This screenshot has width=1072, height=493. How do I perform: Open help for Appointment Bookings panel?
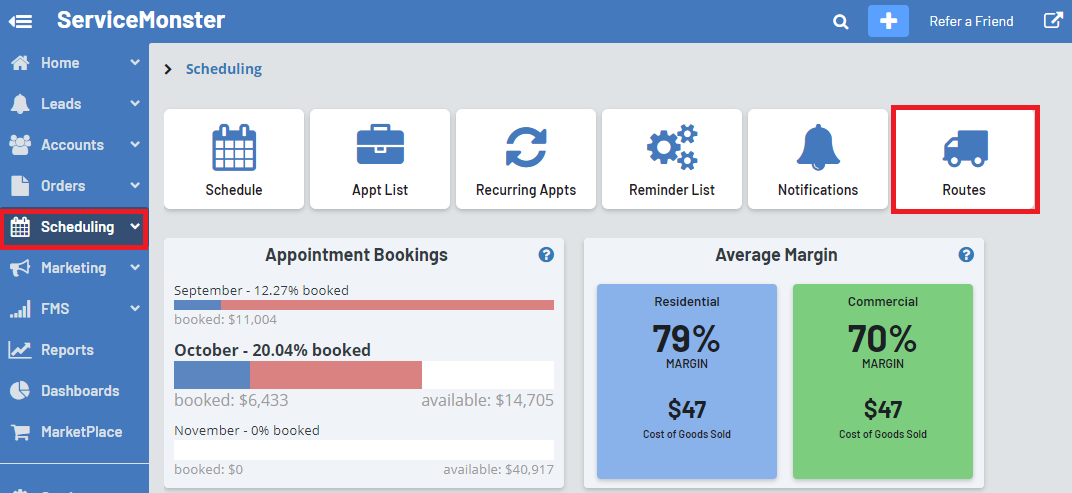546,255
